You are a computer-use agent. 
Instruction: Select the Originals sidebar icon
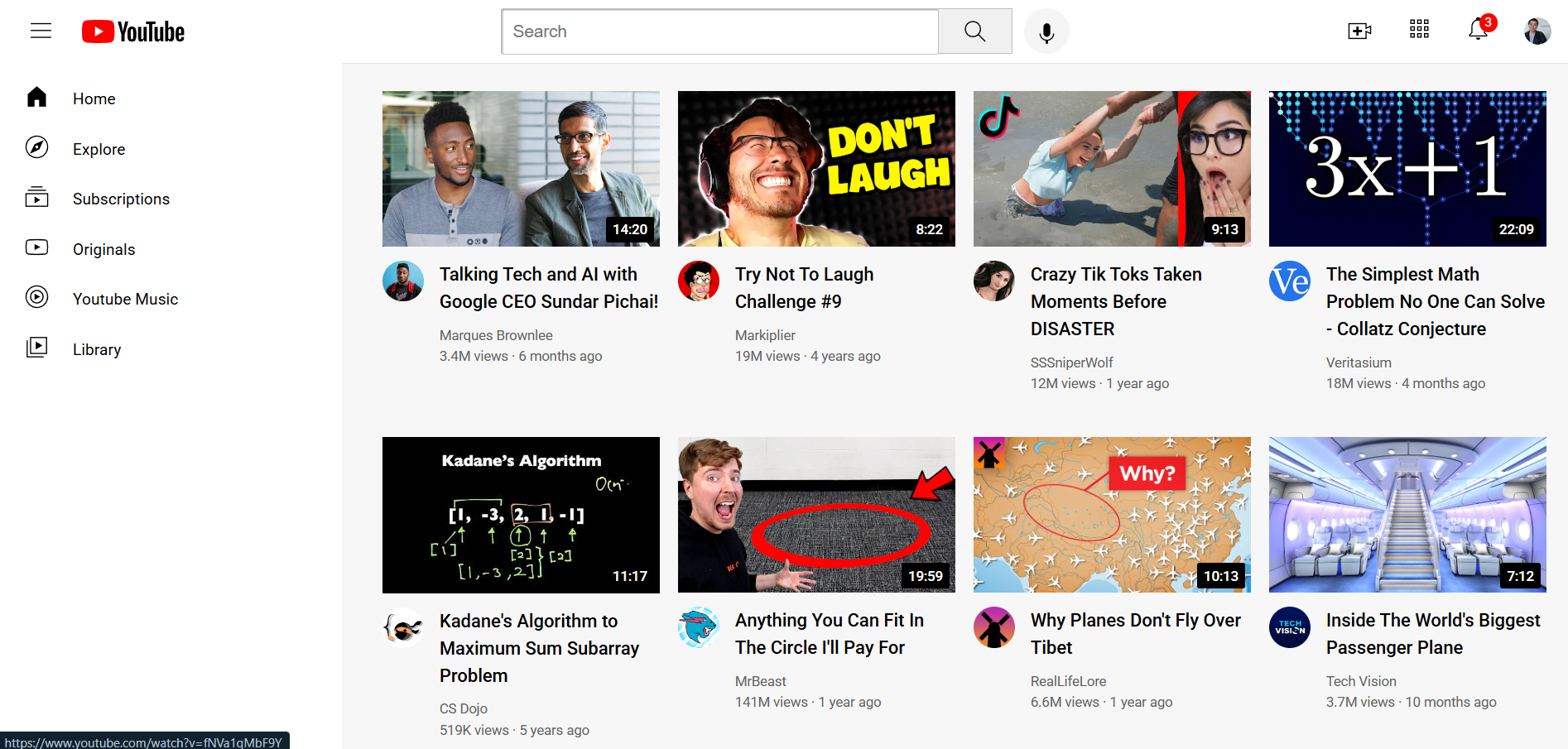click(37, 247)
